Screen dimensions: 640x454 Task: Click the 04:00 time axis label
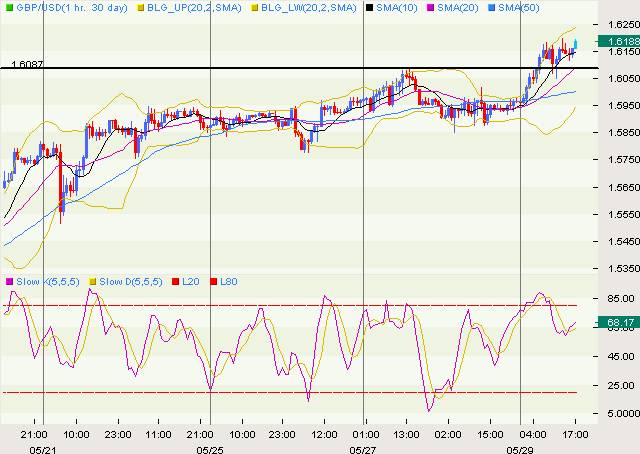click(x=533, y=434)
